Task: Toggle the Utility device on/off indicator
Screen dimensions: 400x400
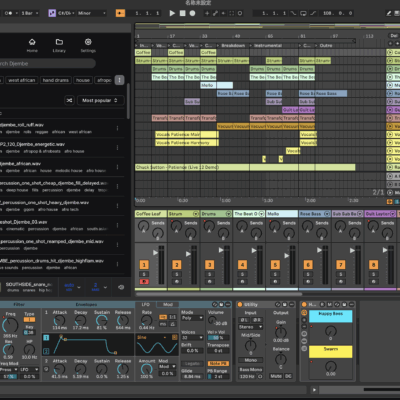Action: pyautogui.click(x=240, y=305)
